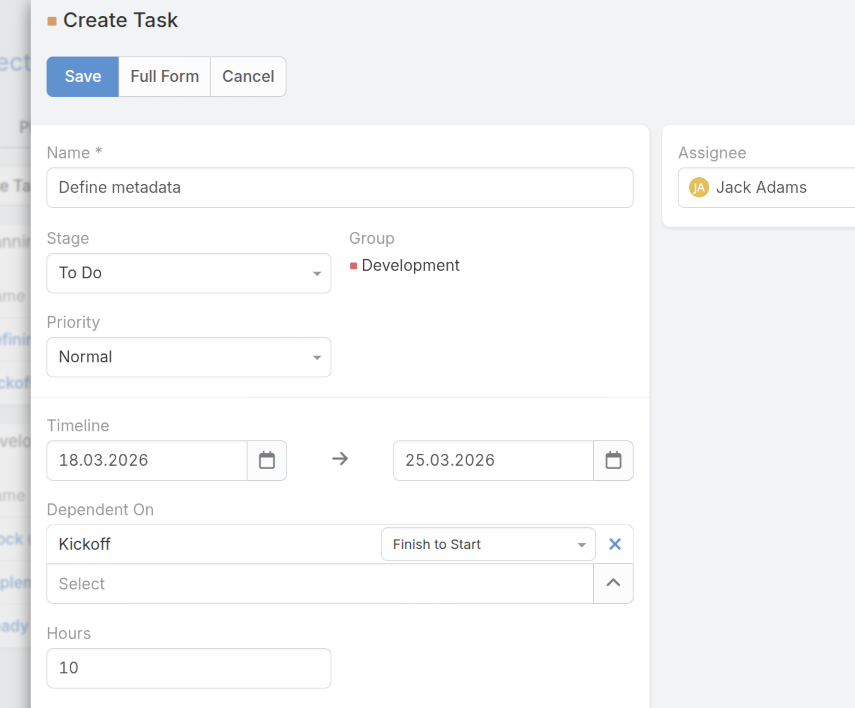Collapse the dependency select list chevron
This screenshot has height=708, width=855.
613,583
